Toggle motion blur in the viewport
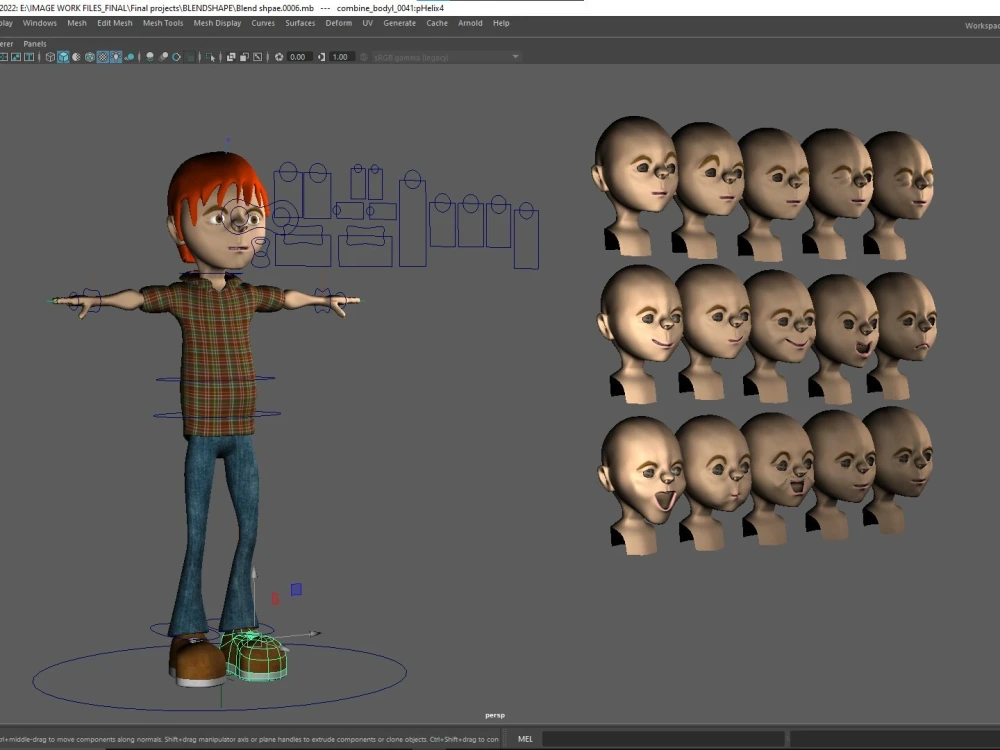Screen dimensions: 1000x750 click(x=163, y=57)
